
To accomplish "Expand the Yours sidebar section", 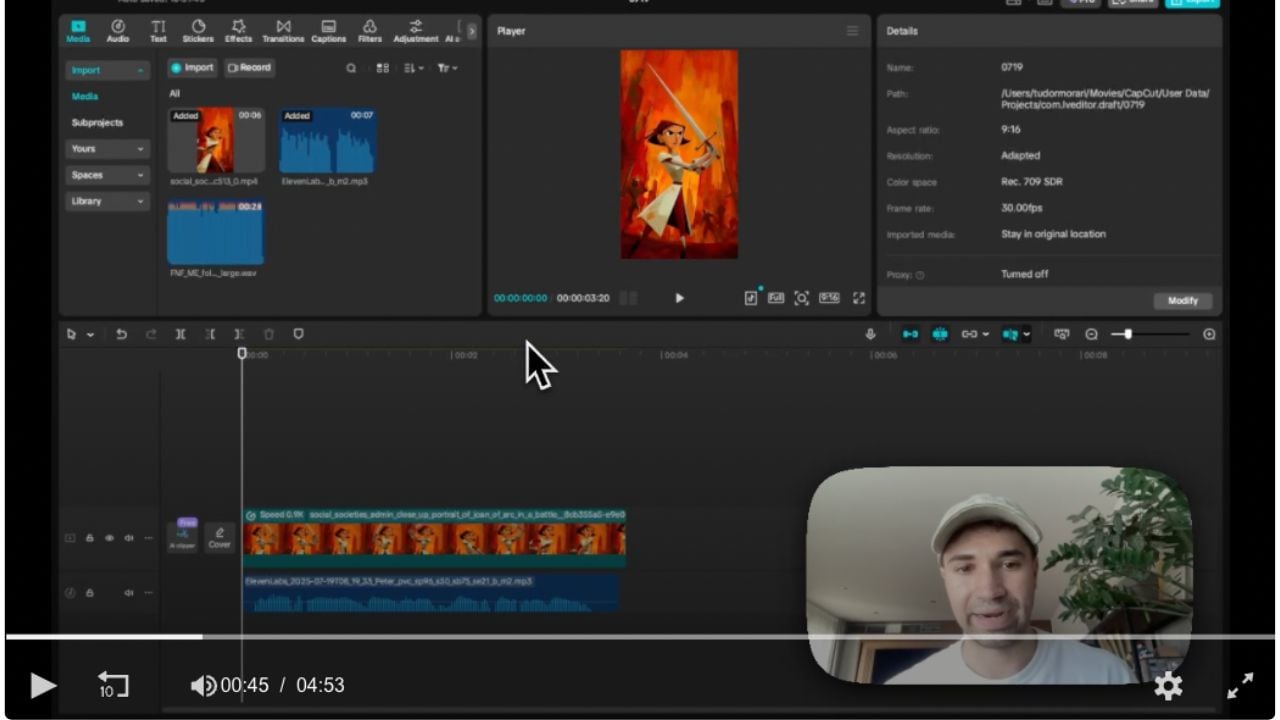I will [x=108, y=149].
